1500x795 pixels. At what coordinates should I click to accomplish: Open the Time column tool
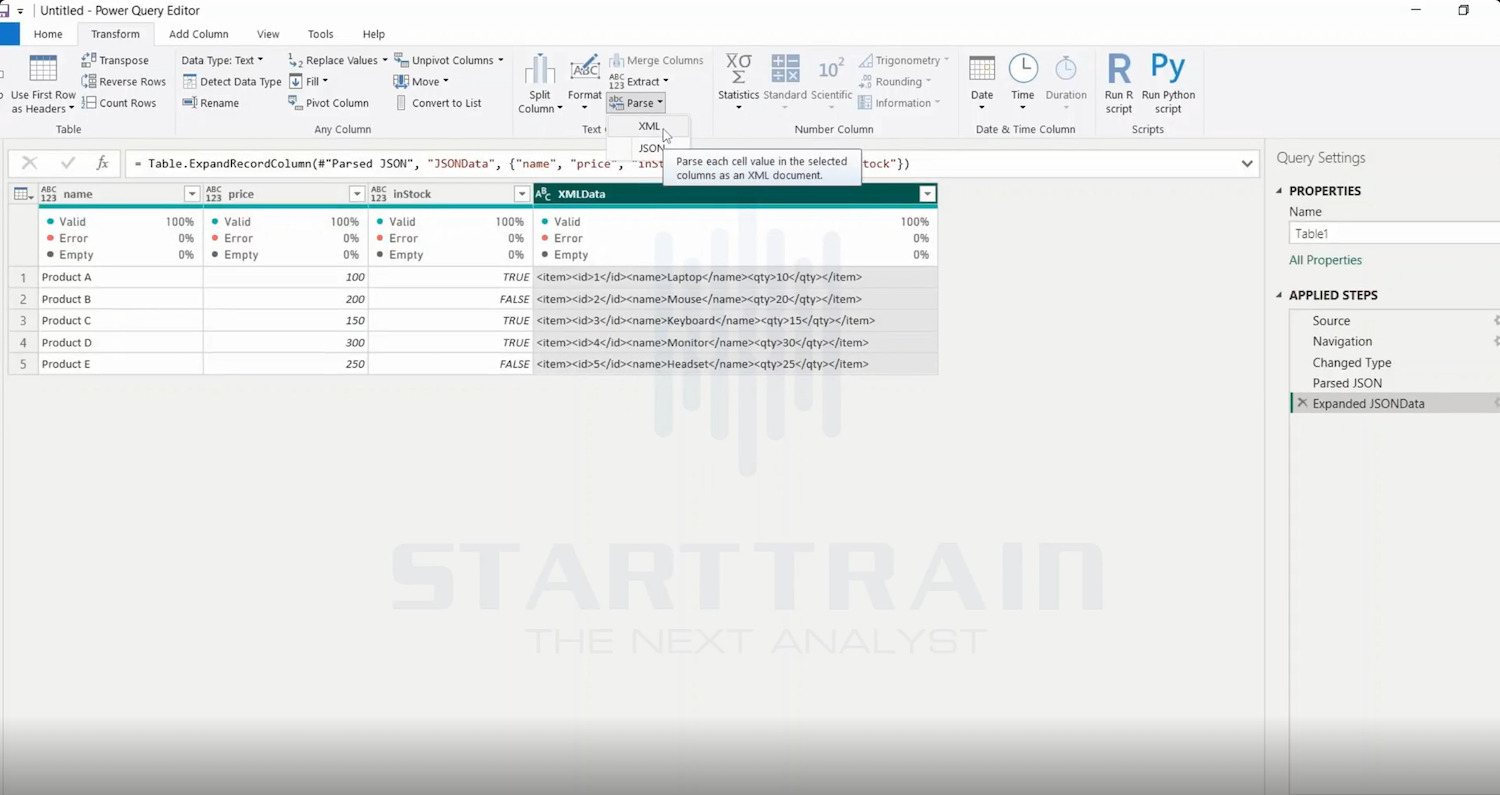[1022, 82]
